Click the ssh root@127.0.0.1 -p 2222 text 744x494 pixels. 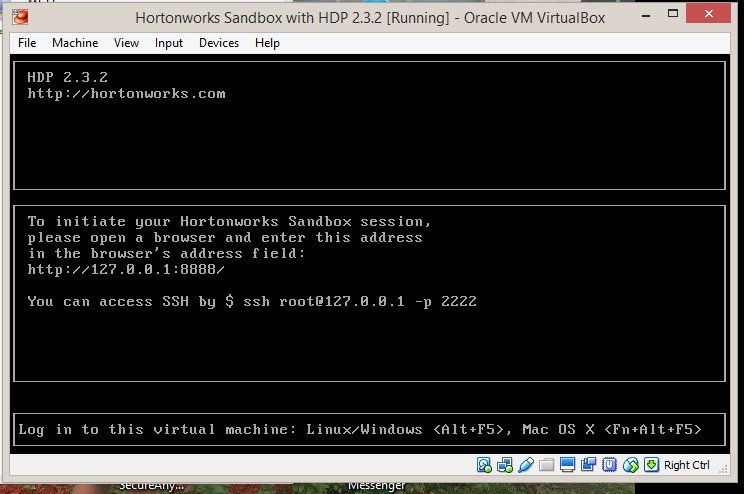click(x=360, y=301)
